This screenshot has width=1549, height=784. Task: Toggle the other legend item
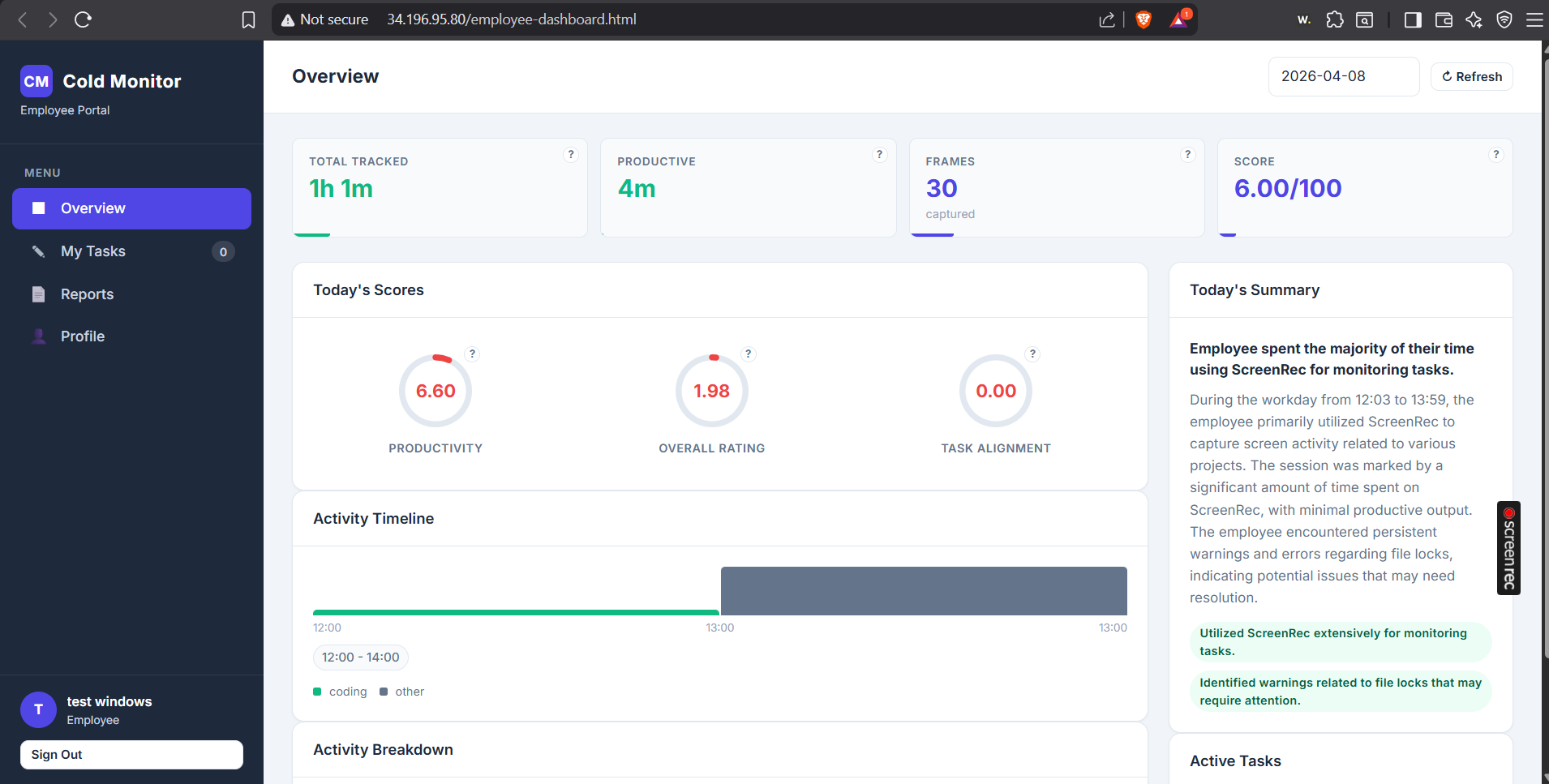coord(401,692)
